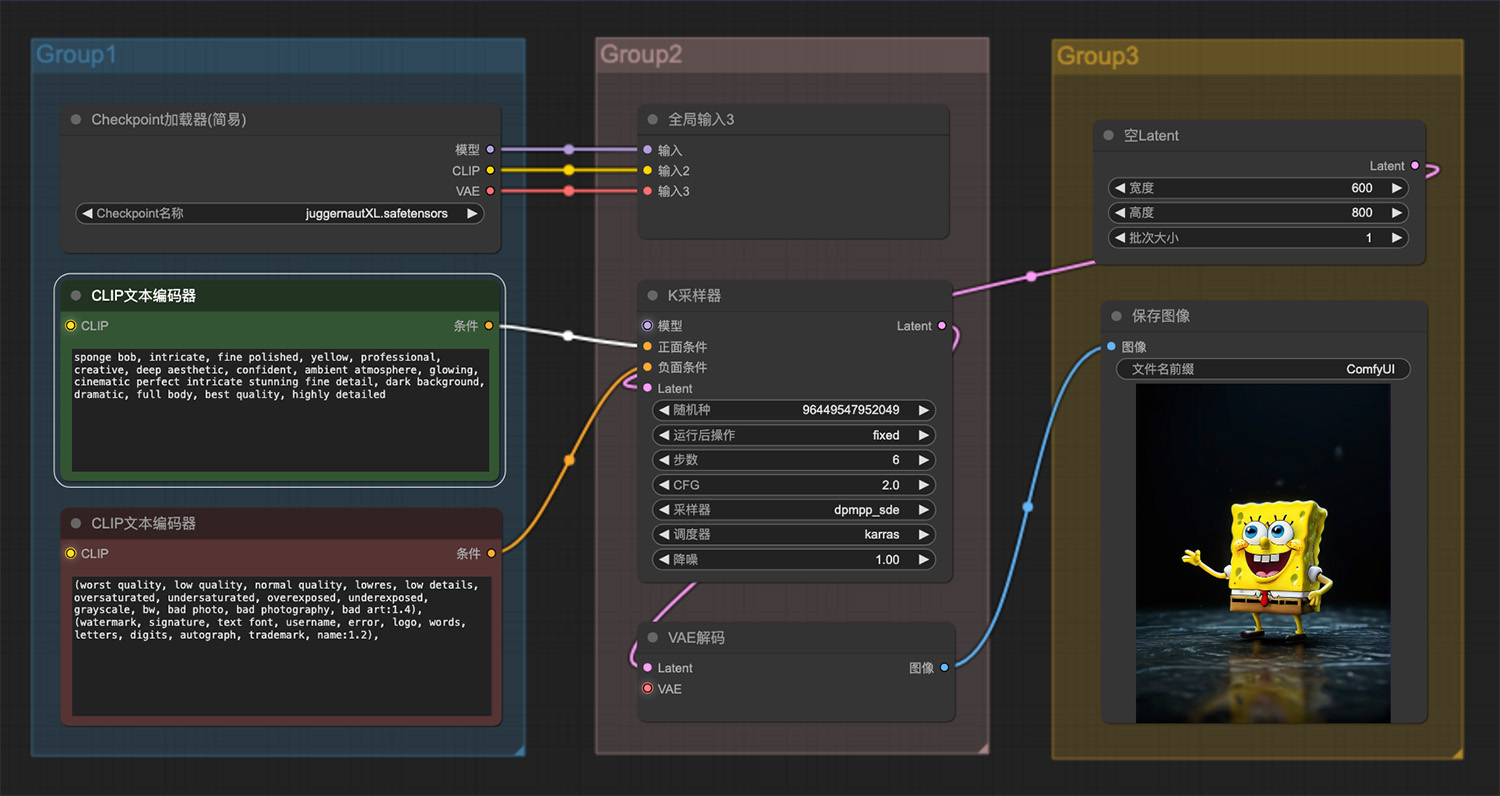The image size is (1500, 796).
Task: Click the generated SpongeBob image preview
Action: [1263, 553]
